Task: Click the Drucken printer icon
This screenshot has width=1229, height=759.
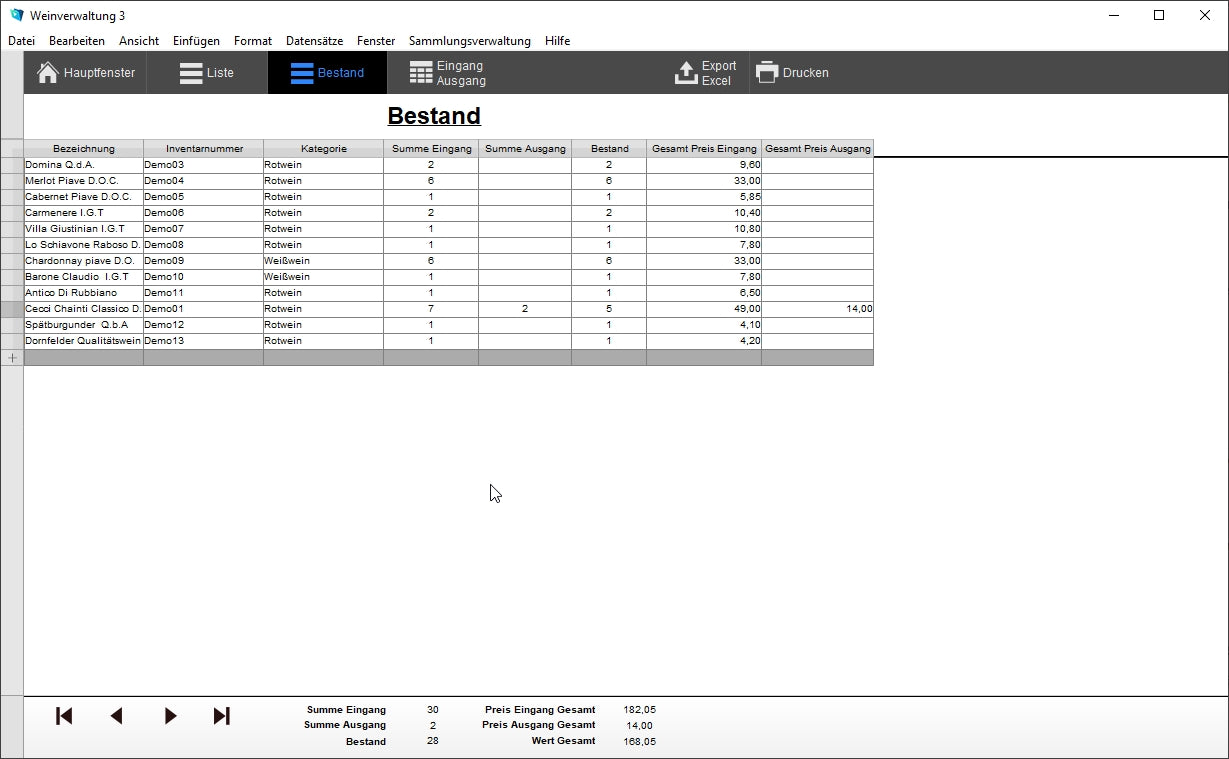Action: (767, 73)
